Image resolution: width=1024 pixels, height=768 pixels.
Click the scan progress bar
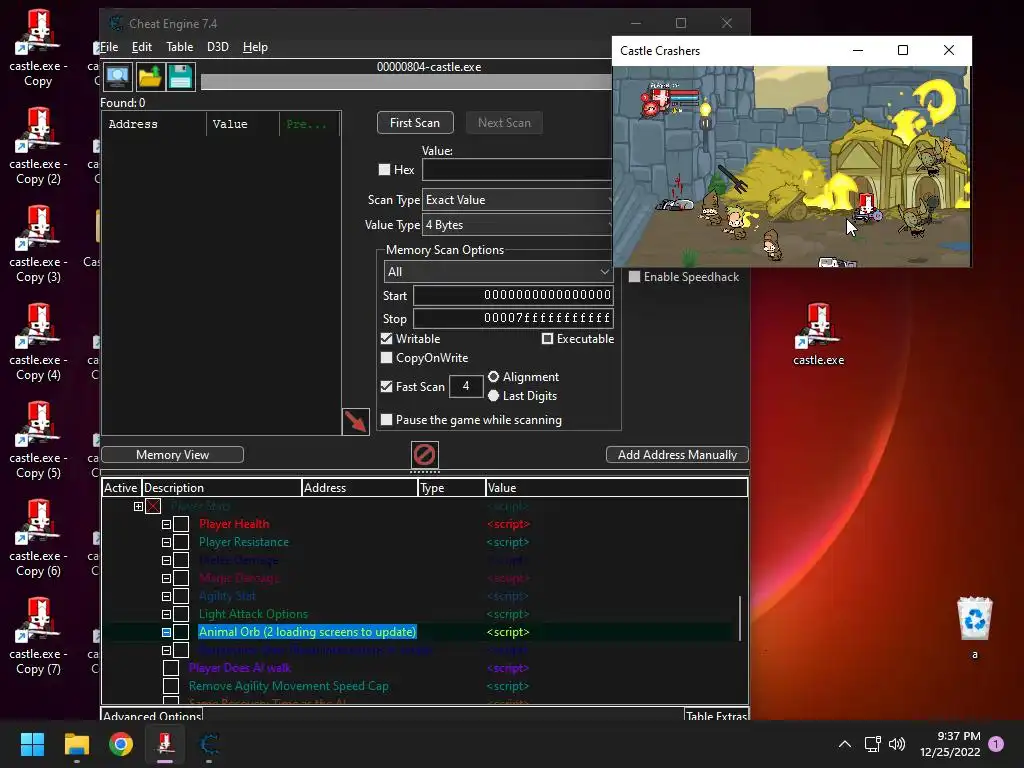coord(406,82)
